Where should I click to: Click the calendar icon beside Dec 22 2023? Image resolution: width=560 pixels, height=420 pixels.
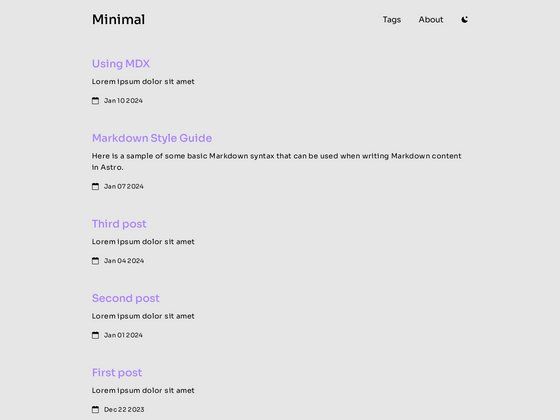click(95, 409)
